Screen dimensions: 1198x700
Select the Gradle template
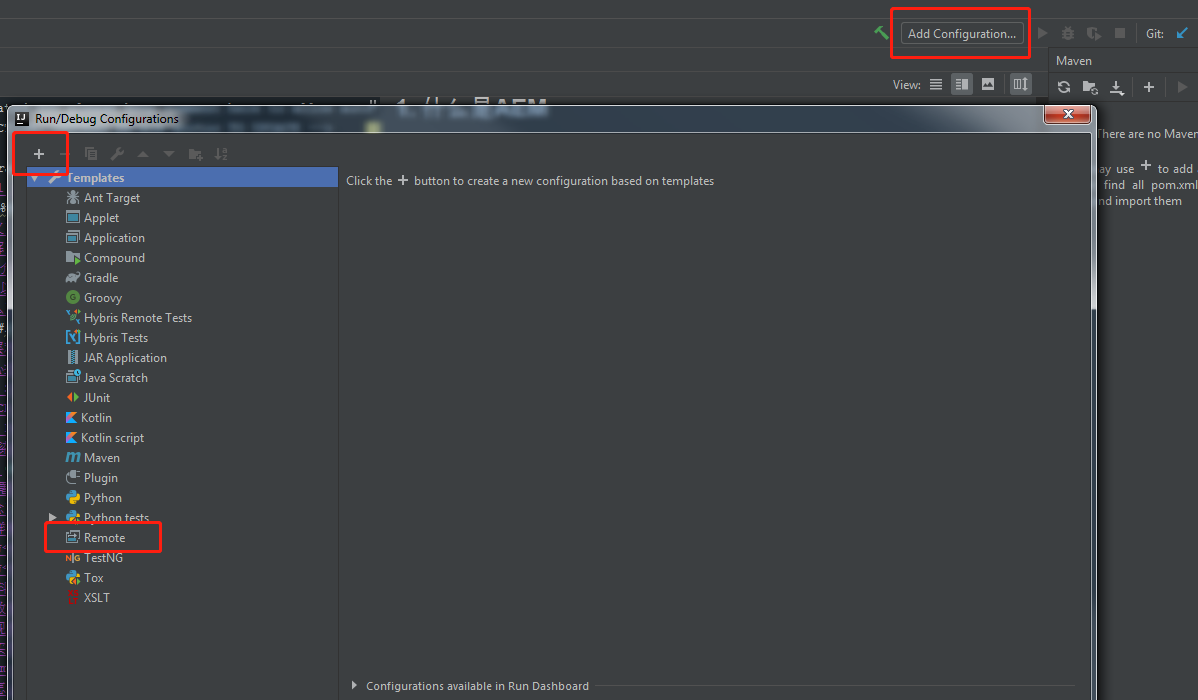point(101,277)
